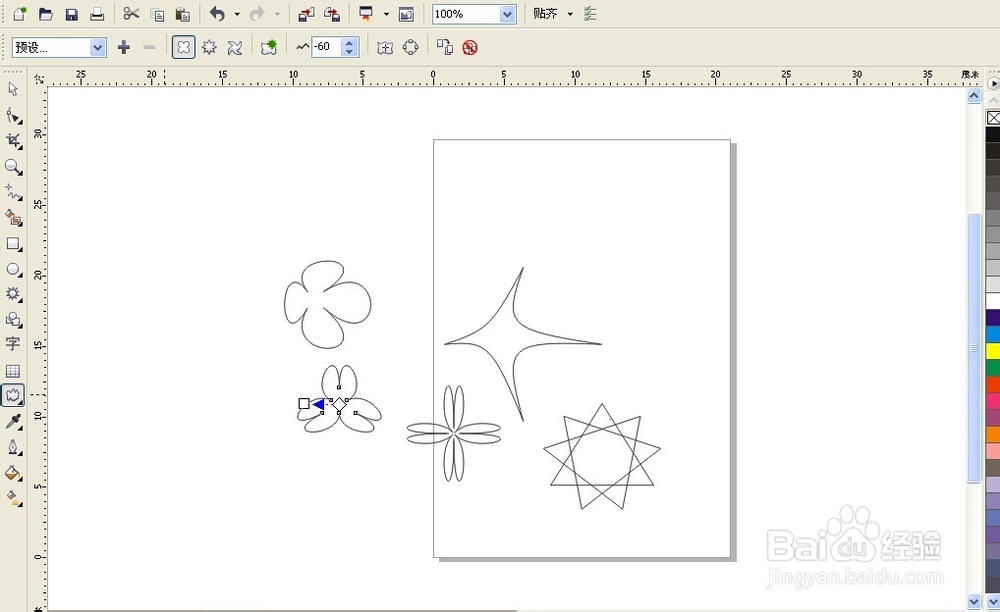Cut the selection with scissors icon

(131, 13)
